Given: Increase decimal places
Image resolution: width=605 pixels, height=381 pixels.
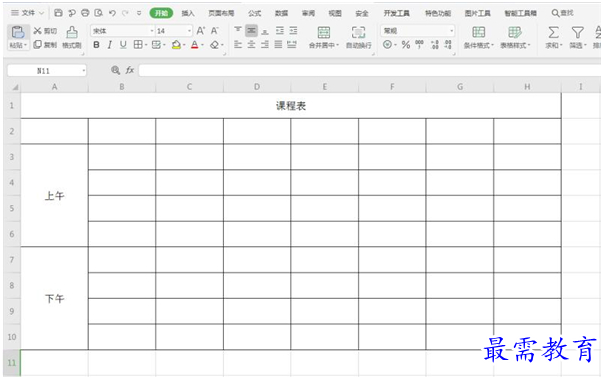Looking at the screenshot, I should tap(434, 45).
